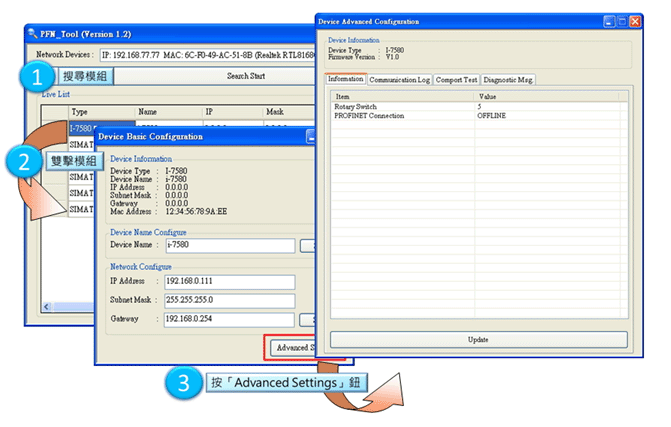Image resolution: width=671 pixels, height=427 pixels.
Task: Click the Device Name input field
Action: 230,245
